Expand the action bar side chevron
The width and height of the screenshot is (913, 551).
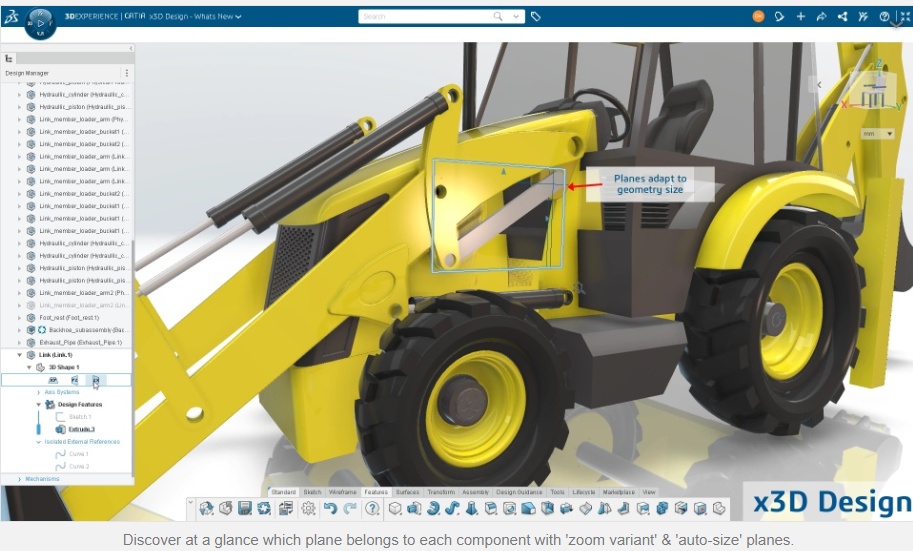click(x=190, y=504)
